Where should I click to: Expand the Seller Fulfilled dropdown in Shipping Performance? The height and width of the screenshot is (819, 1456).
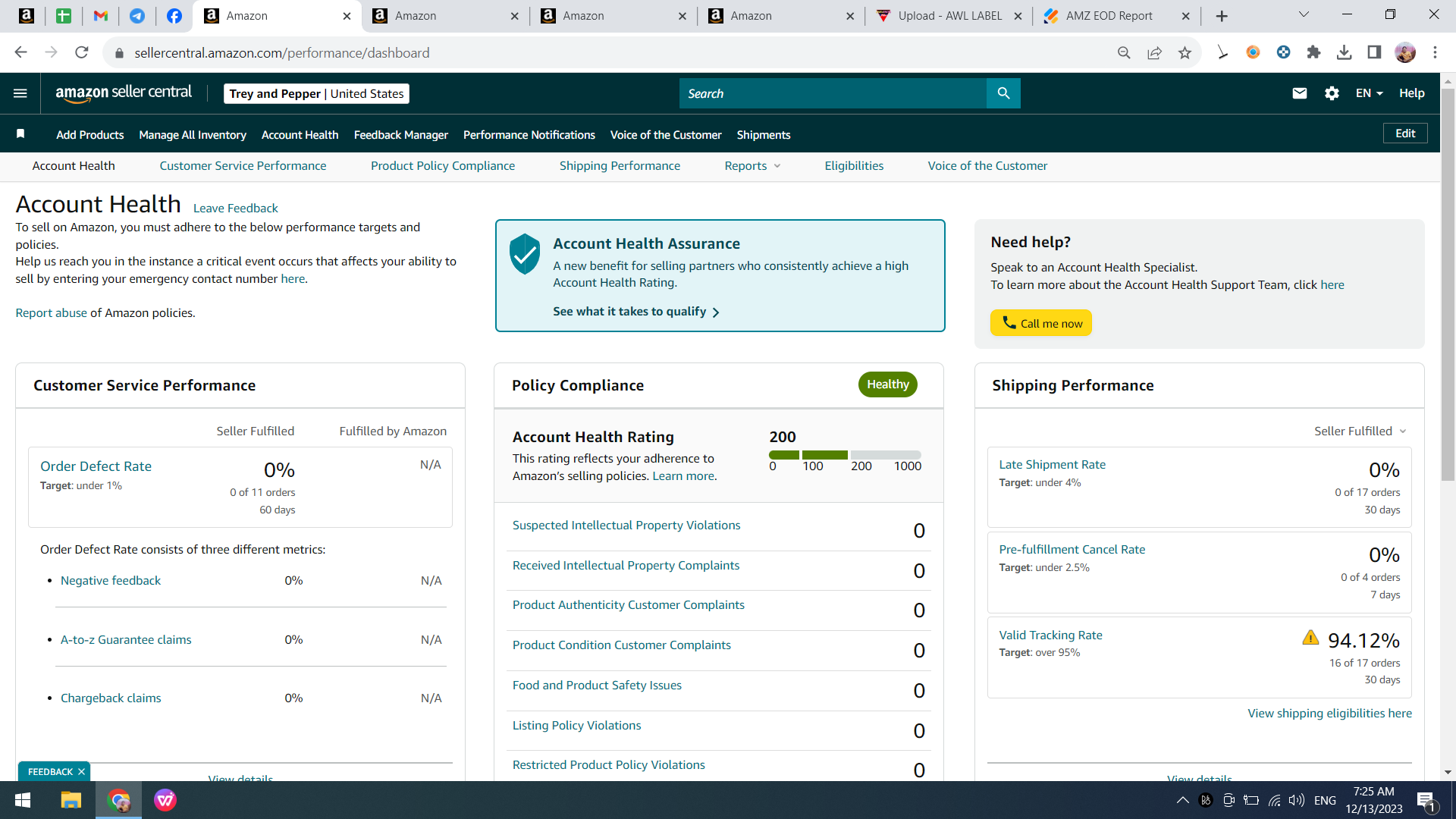[x=1360, y=431]
